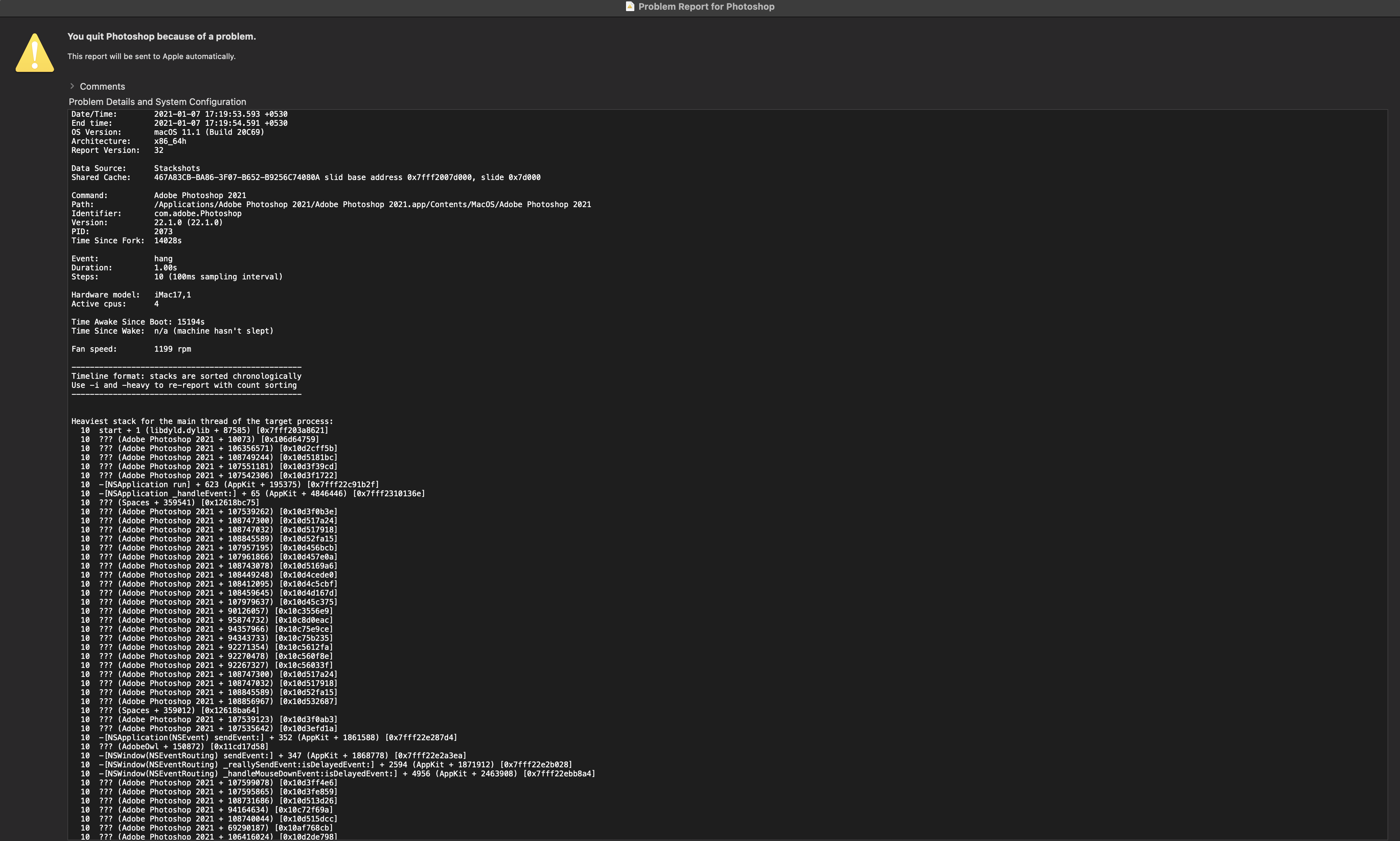Click the OS Version 'macOS 11.1 (Build 20C69)'
The image size is (1400, 841).
click(x=209, y=132)
